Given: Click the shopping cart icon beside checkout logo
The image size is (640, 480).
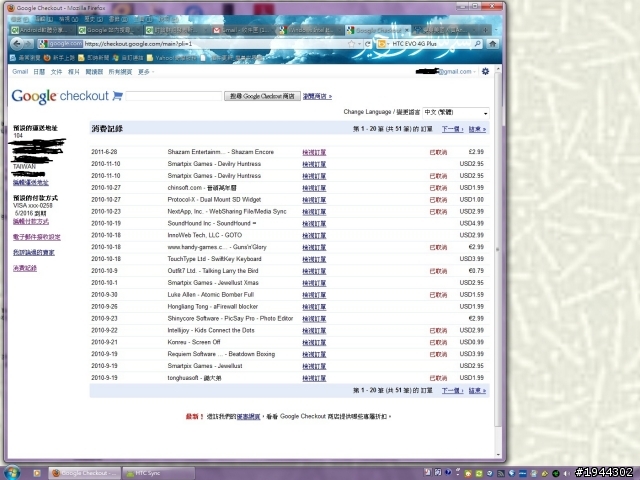Looking at the screenshot, I should (x=118, y=96).
